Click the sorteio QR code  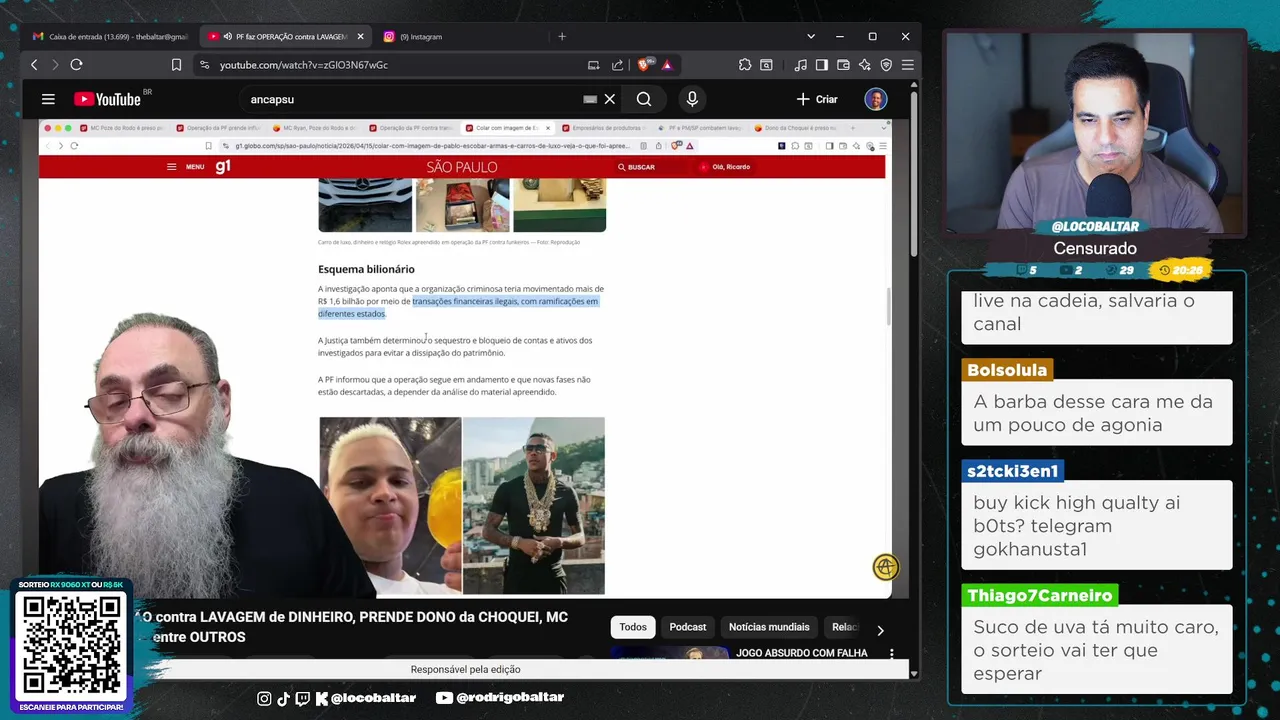(70, 645)
